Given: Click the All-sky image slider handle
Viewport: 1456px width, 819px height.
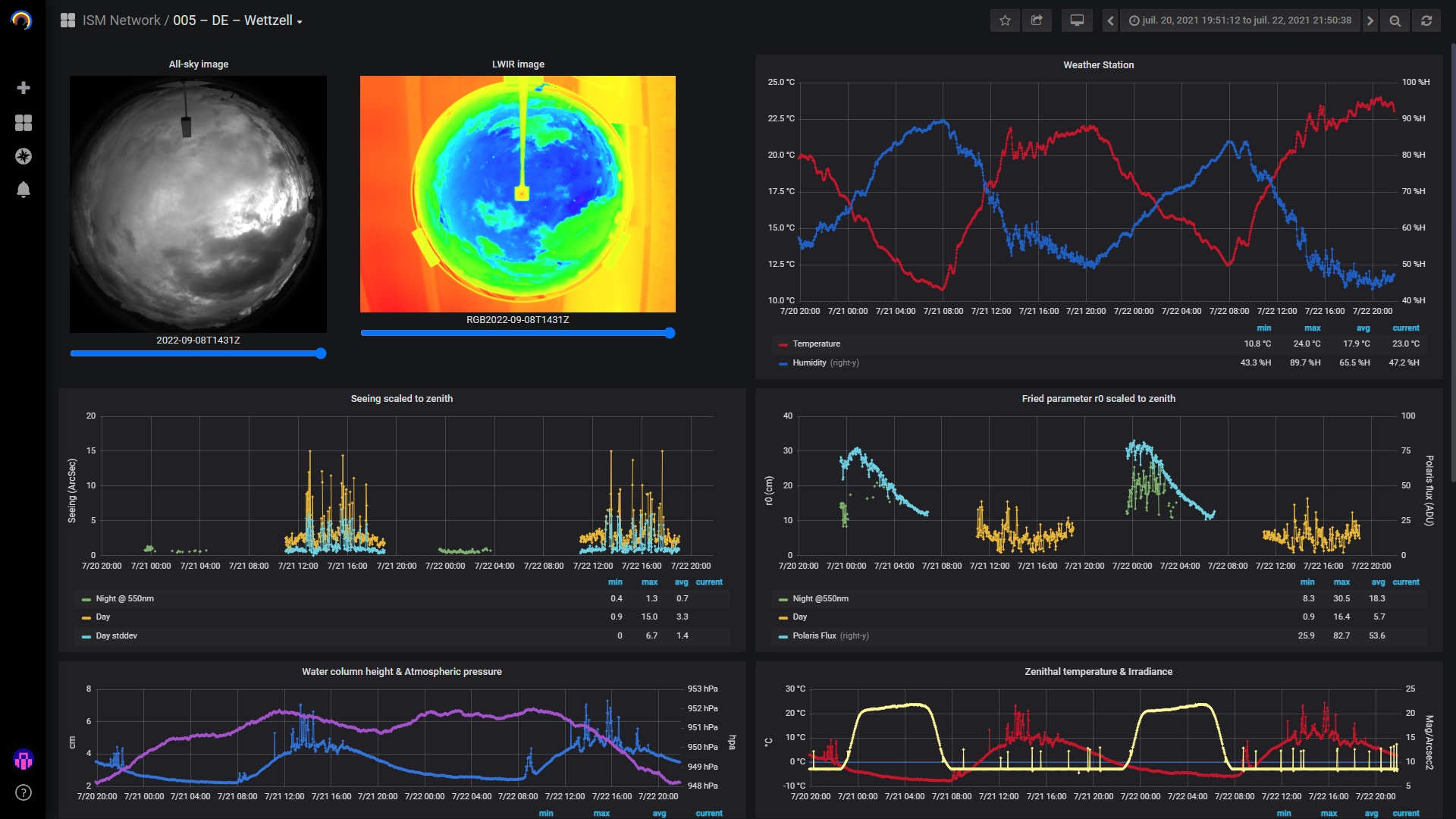Looking at the screenshot, I should 321,353.
